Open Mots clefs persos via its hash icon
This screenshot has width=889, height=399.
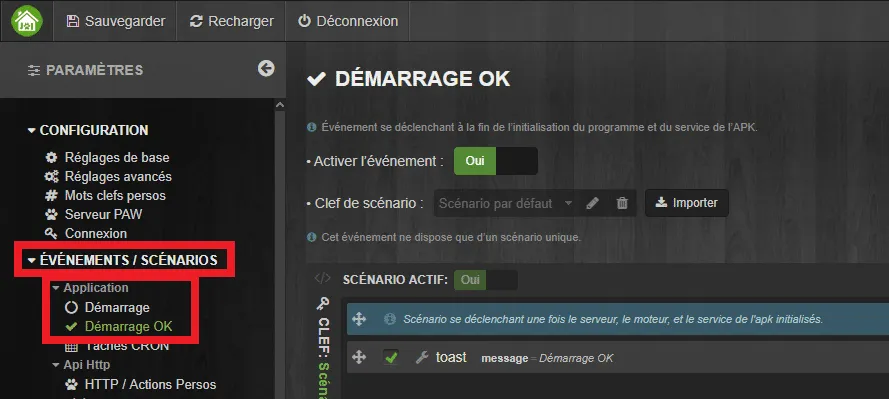(52, 196)
